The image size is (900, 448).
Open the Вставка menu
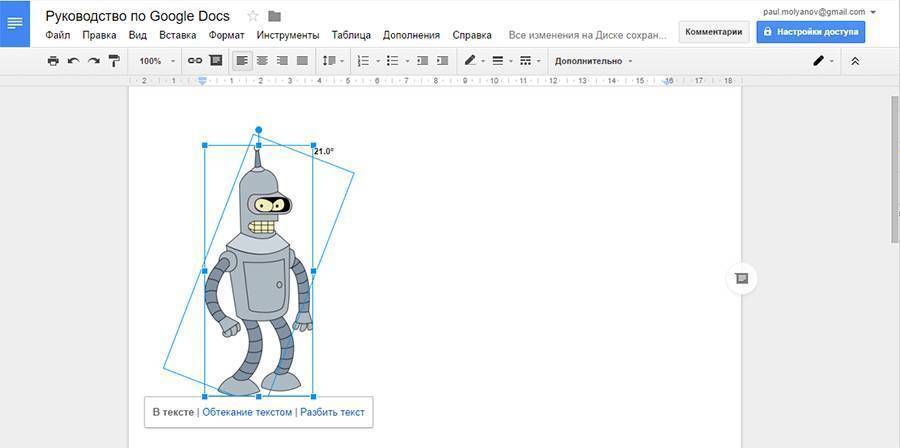[x=177, y=35]
